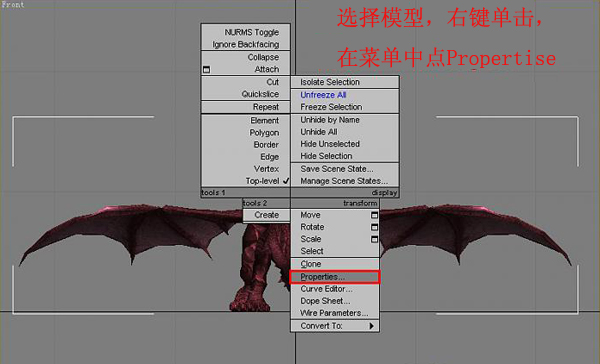
Task: Select Move in transform menu
Action: point(310,215)
